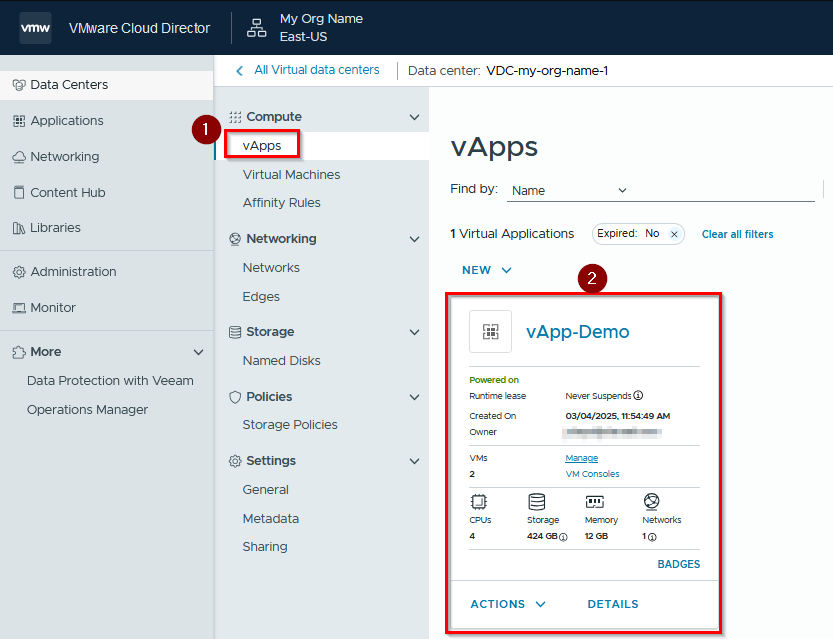The height and width of the screenshot is (639, 833).
Task: Click Clear all filters
Action: coord(737,234)
